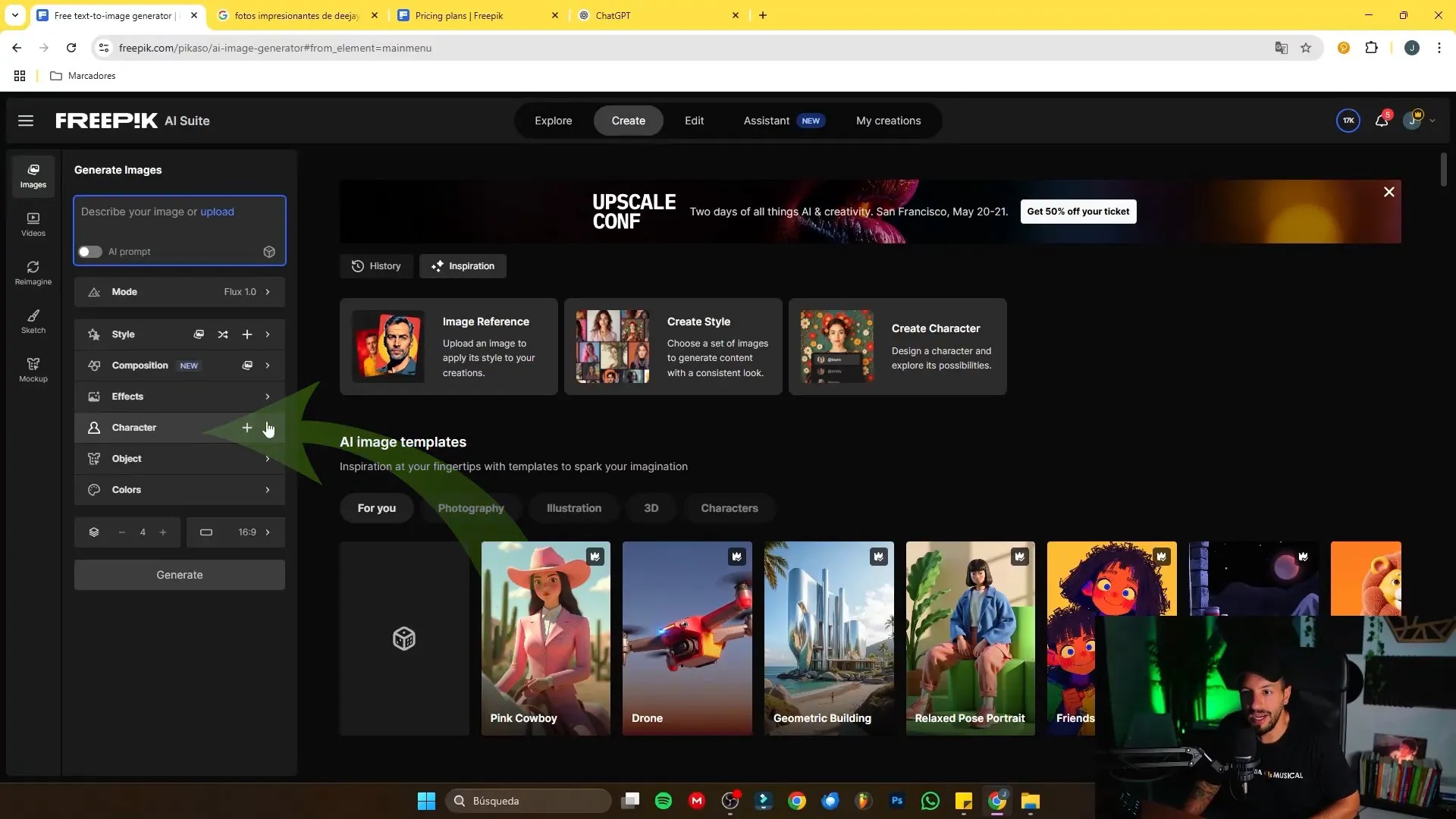
Task: Increase image count with plus
Action: pos(163,532)
